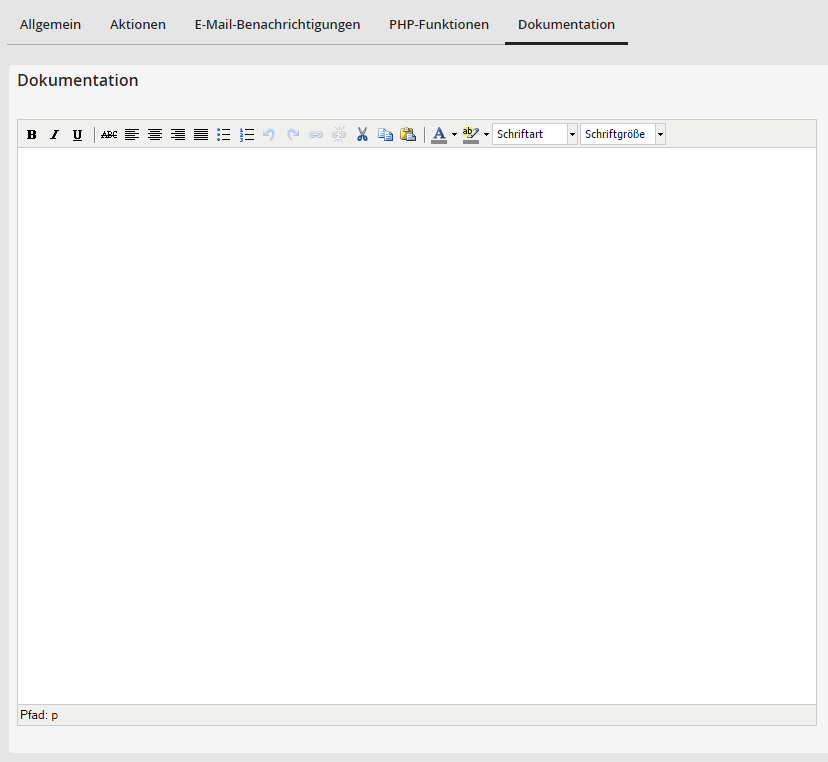Apply the highlight background color

pos(471,134)
